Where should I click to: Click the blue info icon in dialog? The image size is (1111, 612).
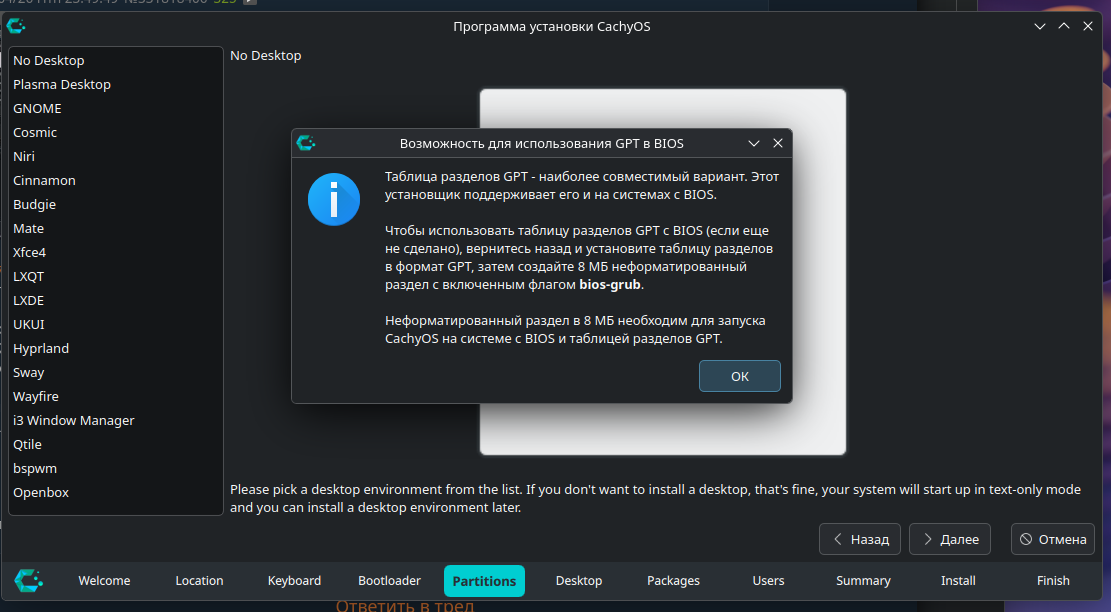point(333,199)
